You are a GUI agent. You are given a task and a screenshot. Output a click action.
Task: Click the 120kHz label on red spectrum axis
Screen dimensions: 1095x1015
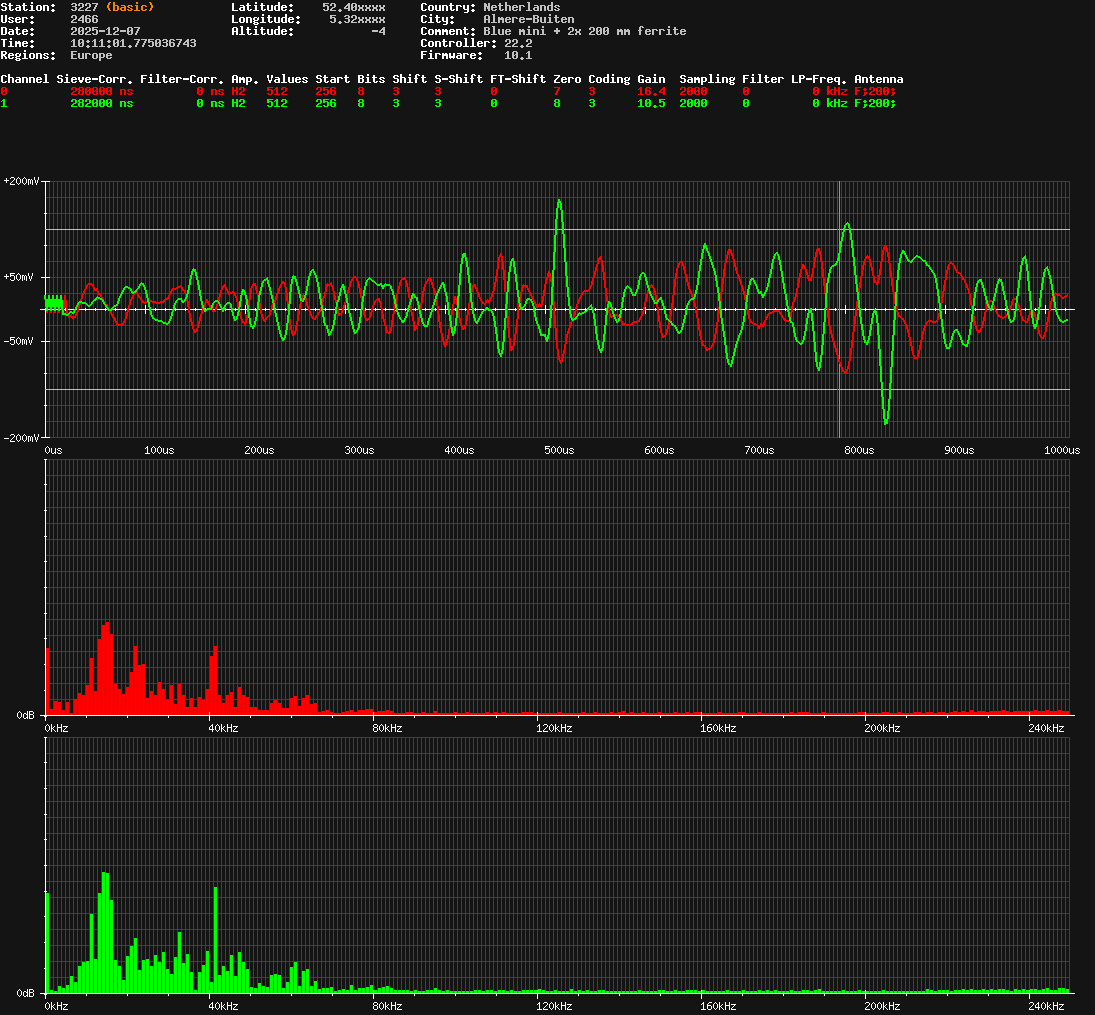coord(553,728)
